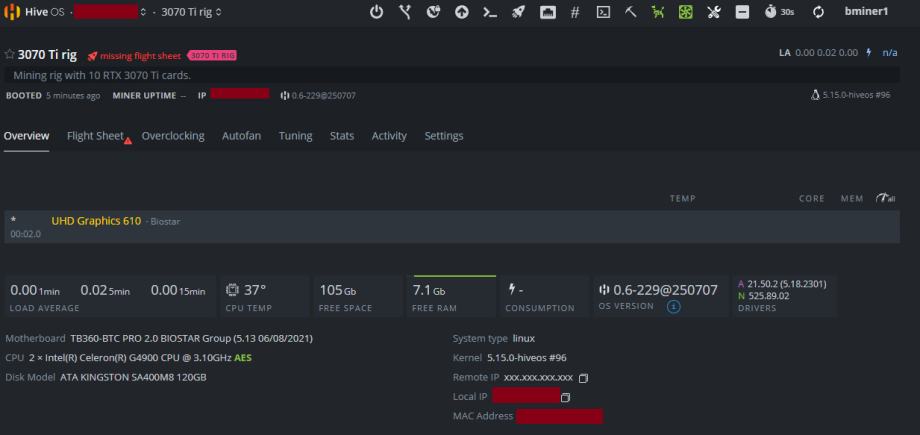Open the 30s refresh interval timer

(x=779, y=12)
